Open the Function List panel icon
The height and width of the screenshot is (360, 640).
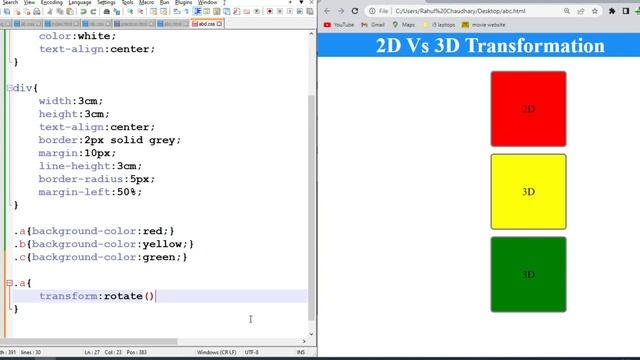coord(236,11)
